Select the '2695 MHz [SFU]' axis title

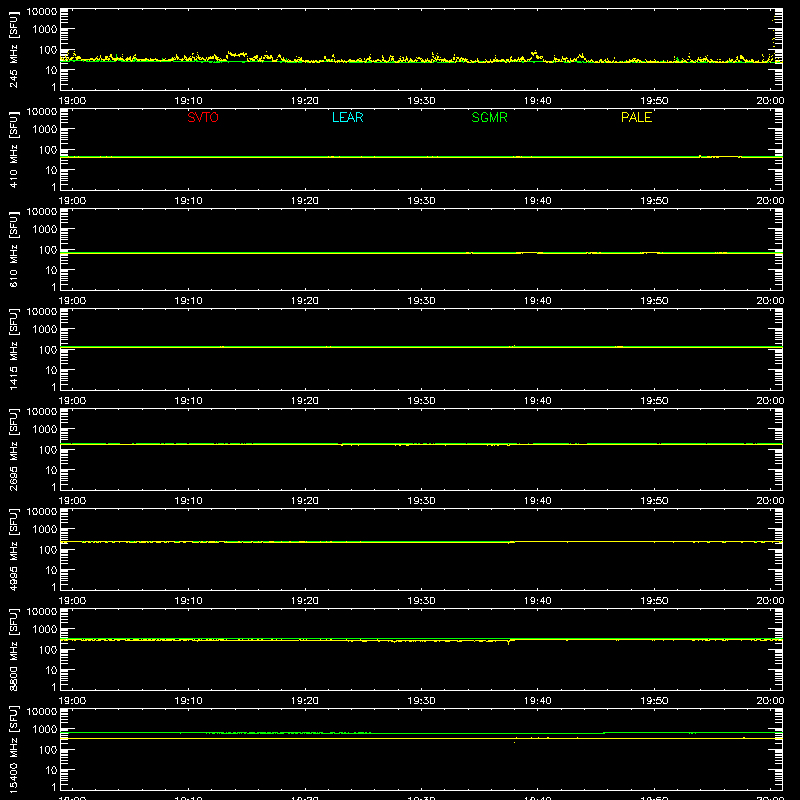point(14,449)
